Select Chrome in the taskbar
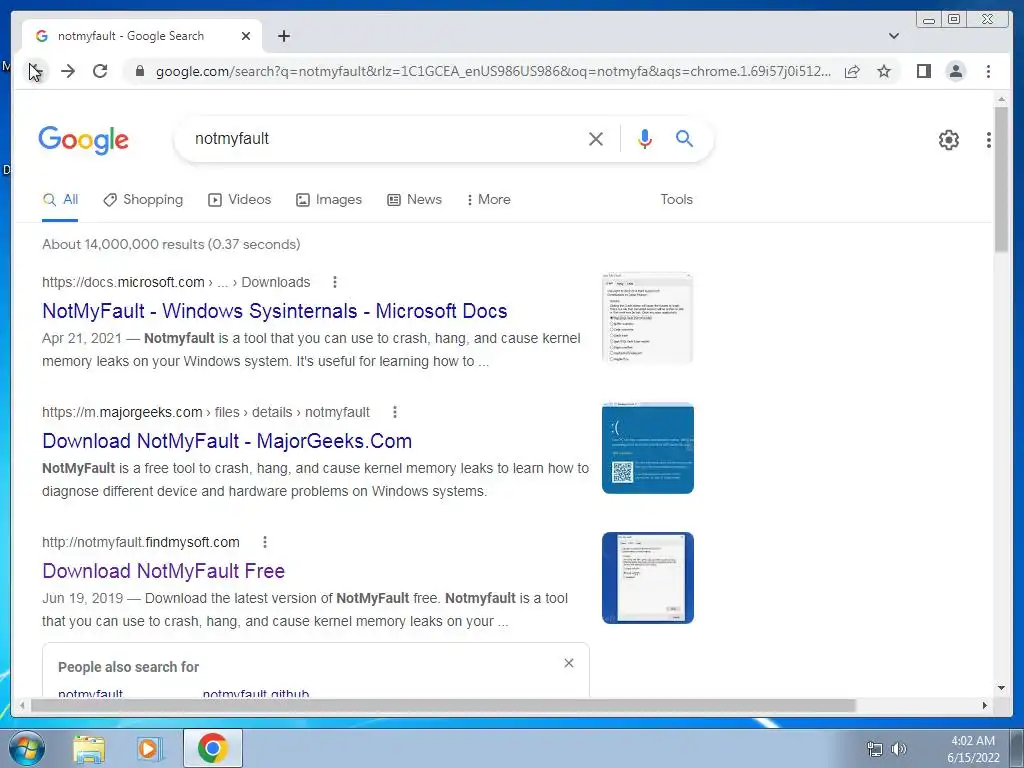This screenshot has height=768, width=1024. 212,748
